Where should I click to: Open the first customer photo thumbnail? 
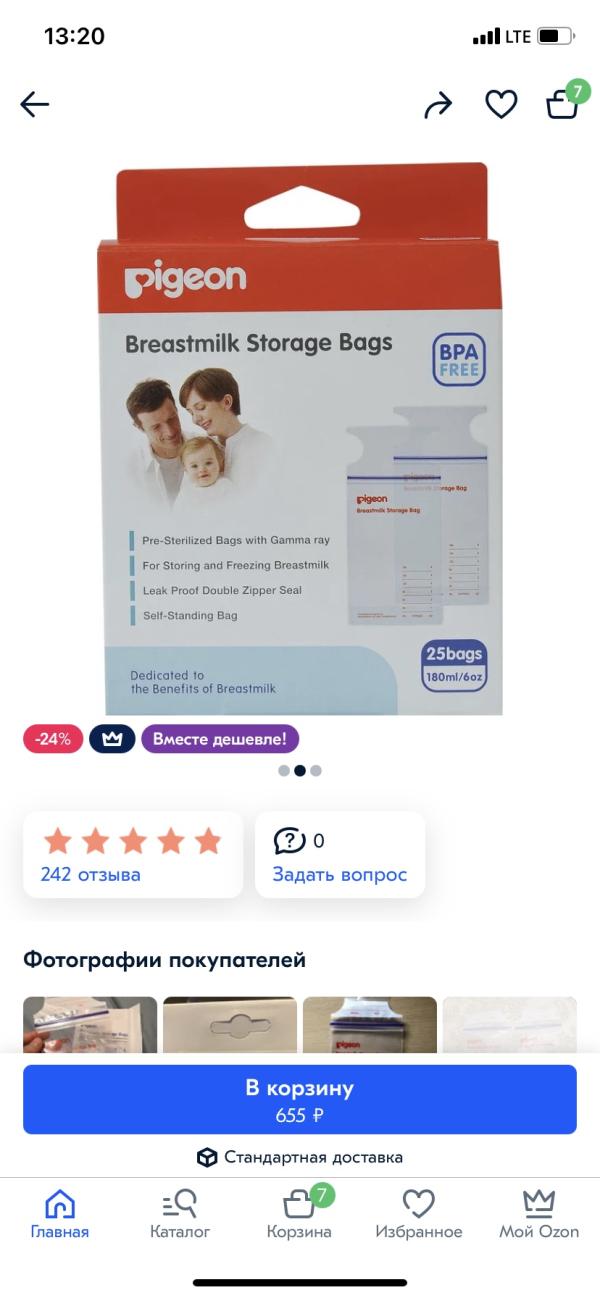click(90, 1024)
